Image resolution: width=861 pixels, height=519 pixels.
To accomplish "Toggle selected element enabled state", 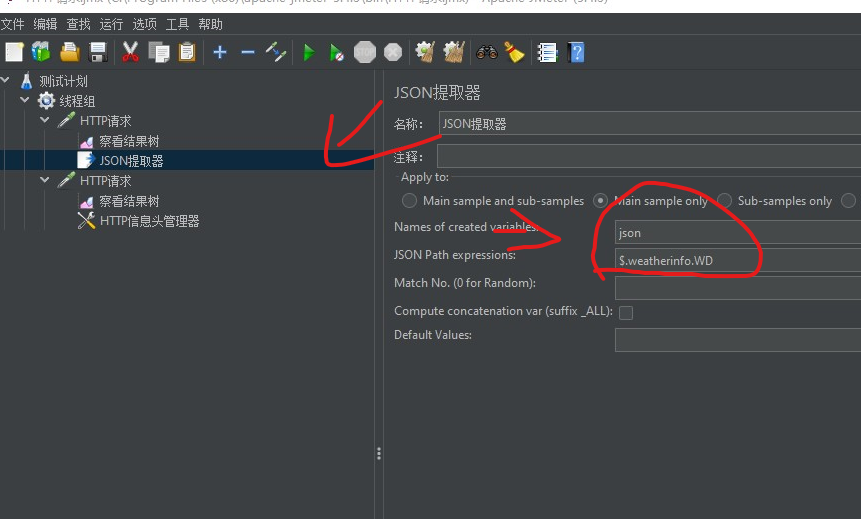I will point(276,53).
